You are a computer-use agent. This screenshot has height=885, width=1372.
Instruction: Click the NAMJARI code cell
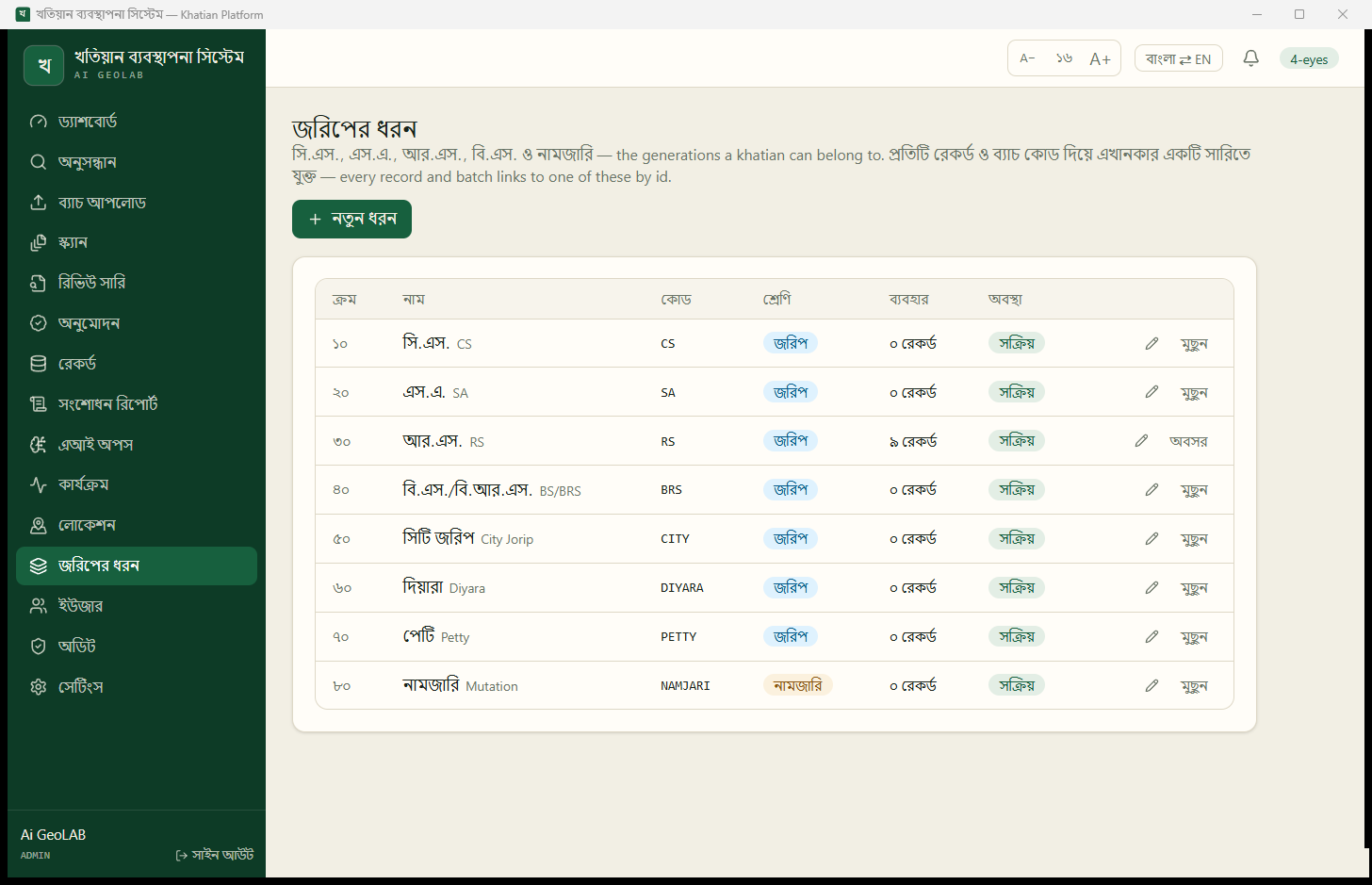click(x=685, y=686)
